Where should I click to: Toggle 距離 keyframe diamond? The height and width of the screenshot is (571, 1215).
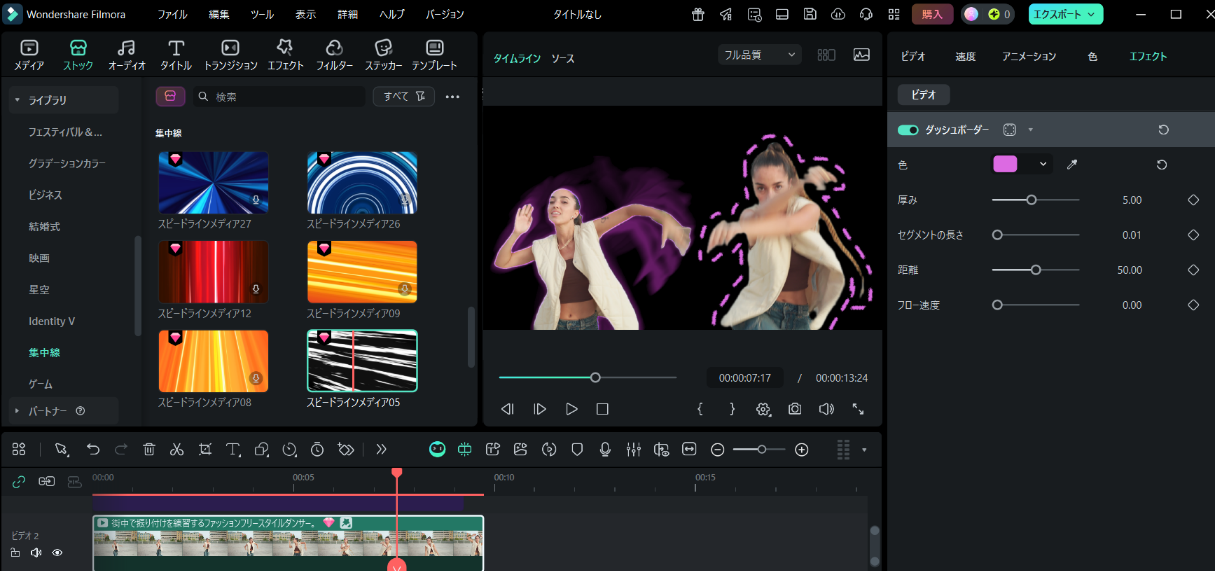pos(1193,270)
